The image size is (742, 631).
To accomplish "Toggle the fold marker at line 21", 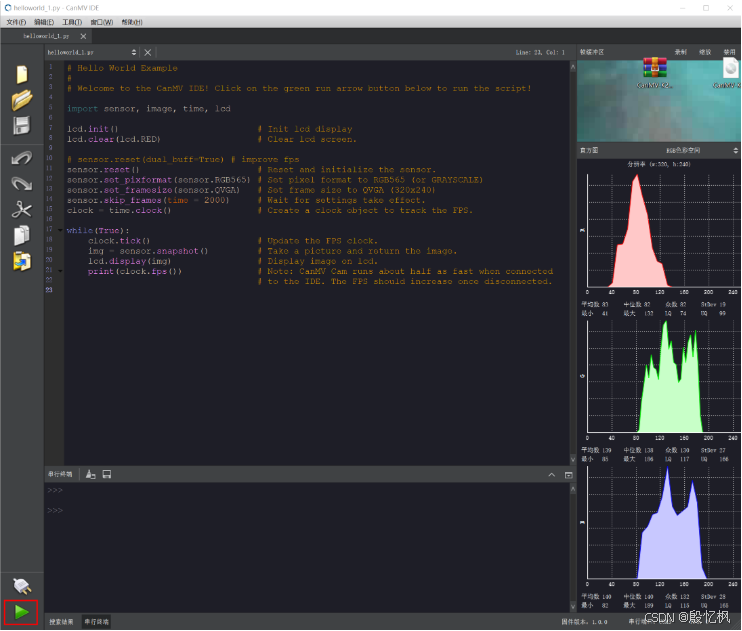I will (60, 271).
